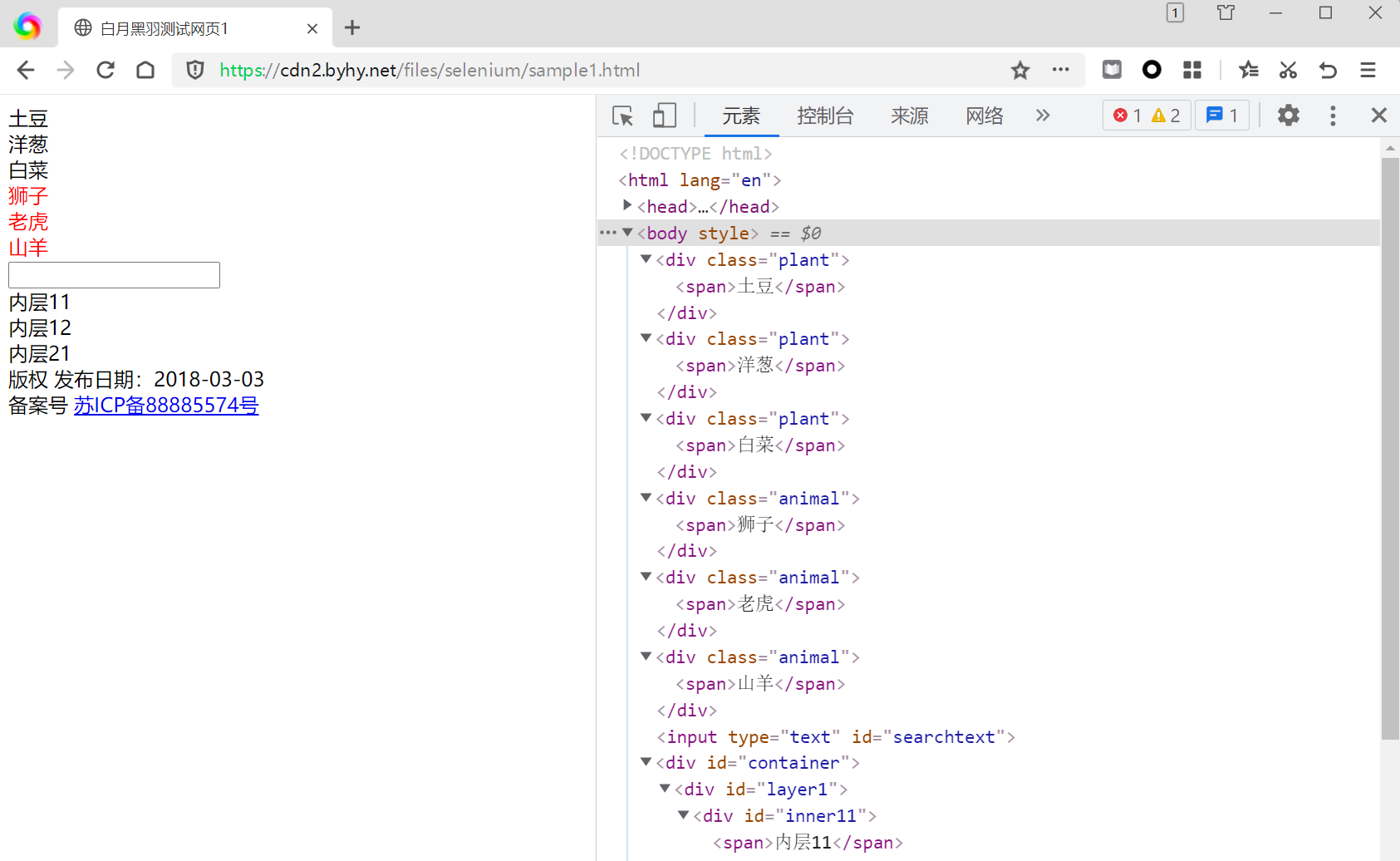Select the input searchtext element row
Image resolution: width=1400 pixels, height=861 pixels.
[836, 736]
